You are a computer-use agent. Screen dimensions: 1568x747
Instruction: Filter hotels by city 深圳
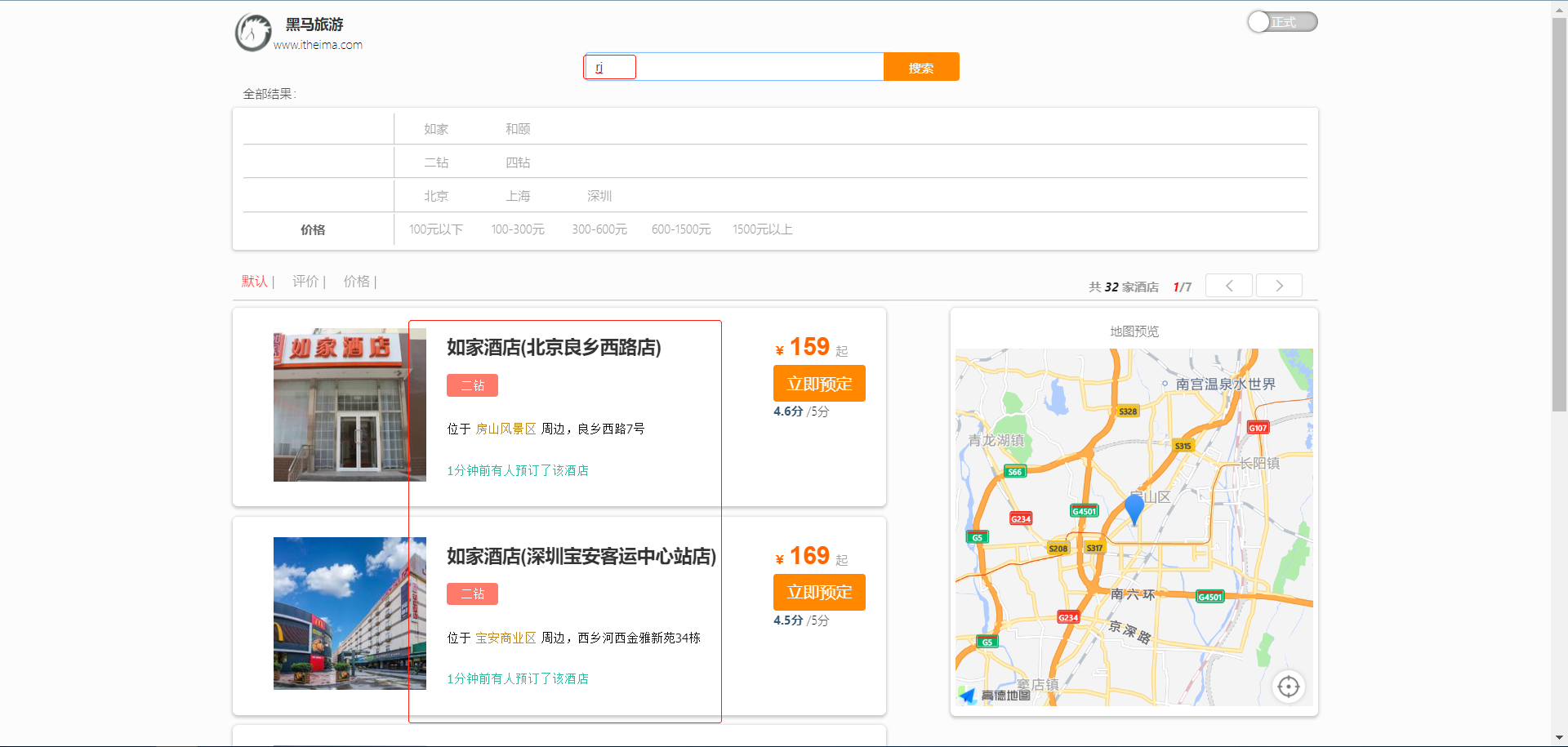pyautogui.click(x=599, y=196)
